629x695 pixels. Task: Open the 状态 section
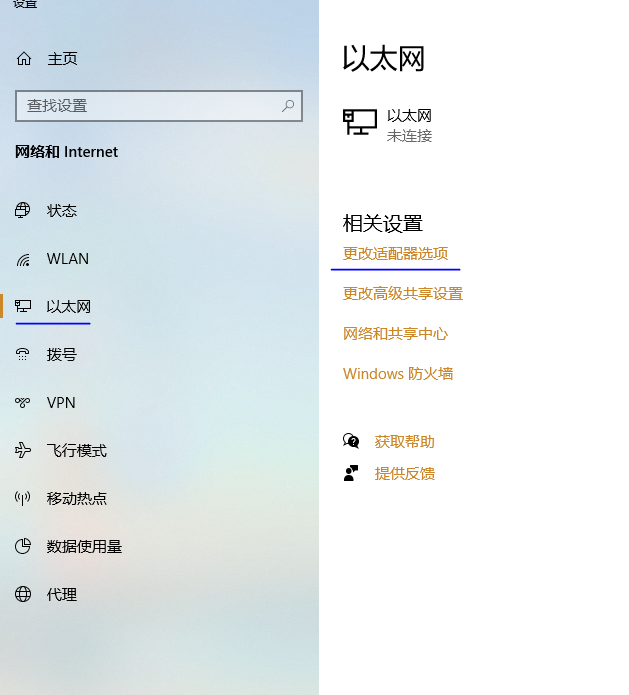point(62,211)
